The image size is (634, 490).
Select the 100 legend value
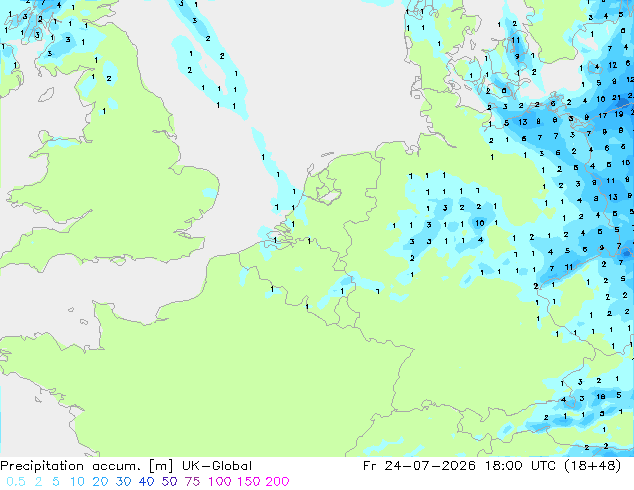(x=220, y=482)
